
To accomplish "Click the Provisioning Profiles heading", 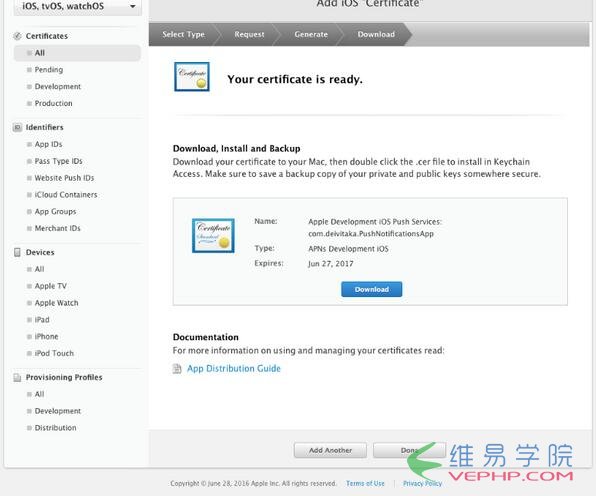I will tap(64, 377).
